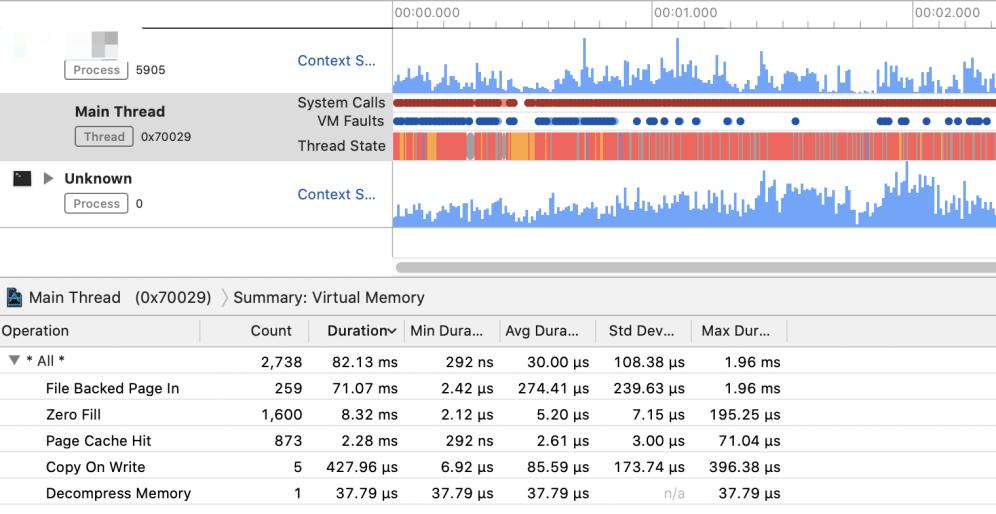This screenshot has width=996, height=514.
Task: Click the 00:01.000 mark on the timeline ruler
Action: click(x=685, y=13)
